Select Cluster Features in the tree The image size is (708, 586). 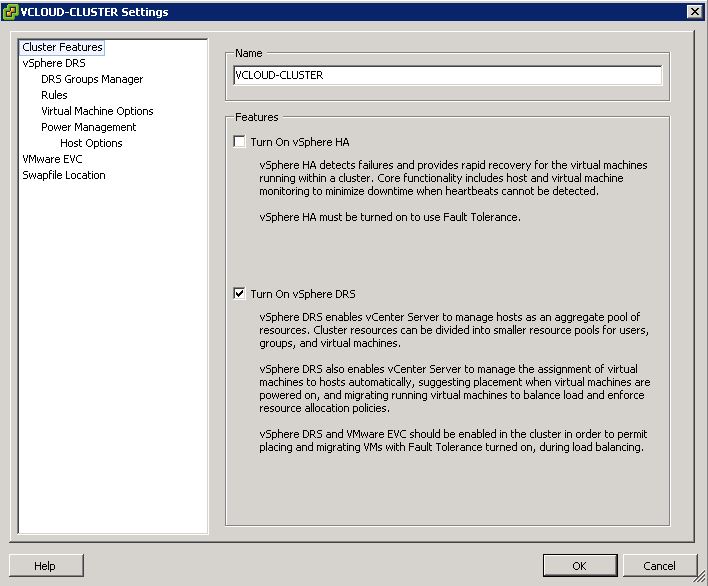coord(62,47)
